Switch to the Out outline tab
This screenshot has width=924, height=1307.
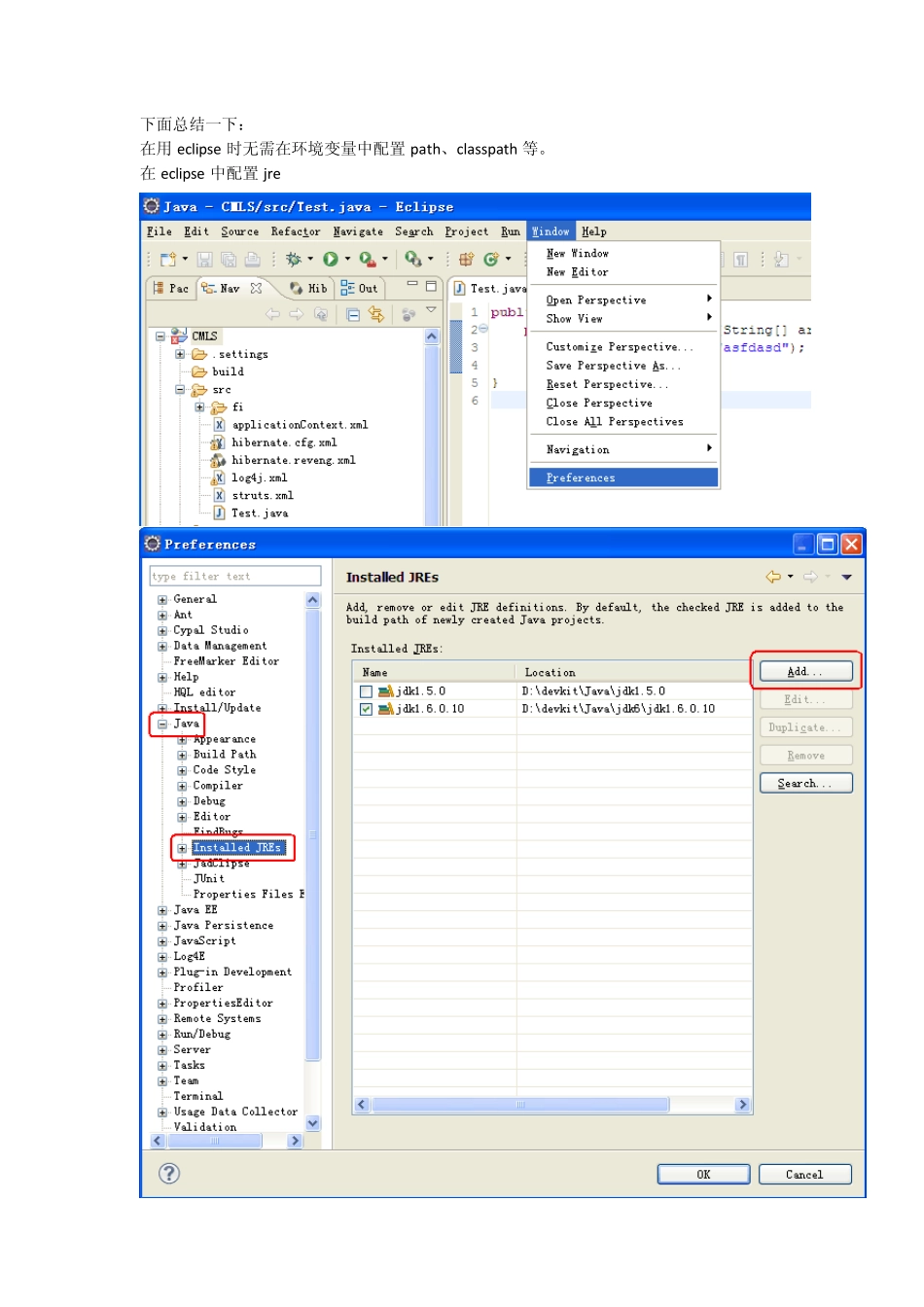tap(360, 288)
